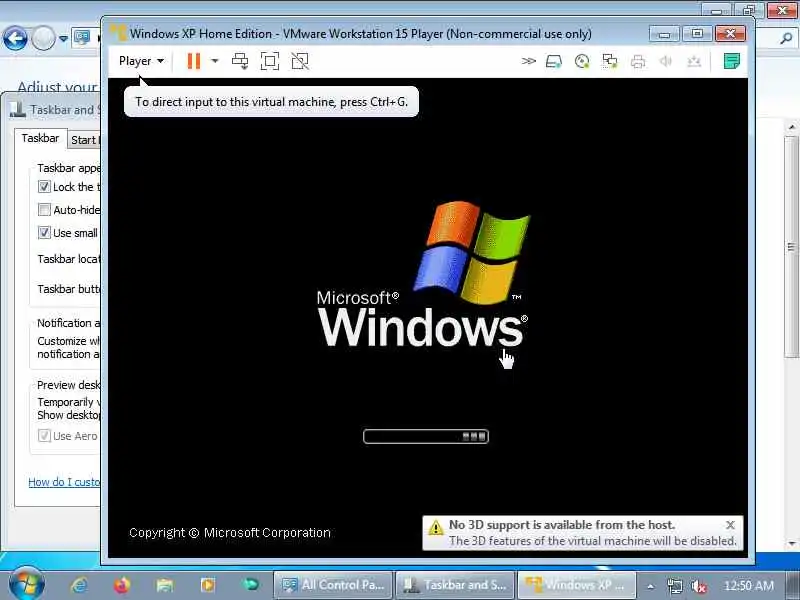Pause the virtual machine with orange button
Viewport: 800px width, 600px height.
pyautogui.click(x=194, y=61)
